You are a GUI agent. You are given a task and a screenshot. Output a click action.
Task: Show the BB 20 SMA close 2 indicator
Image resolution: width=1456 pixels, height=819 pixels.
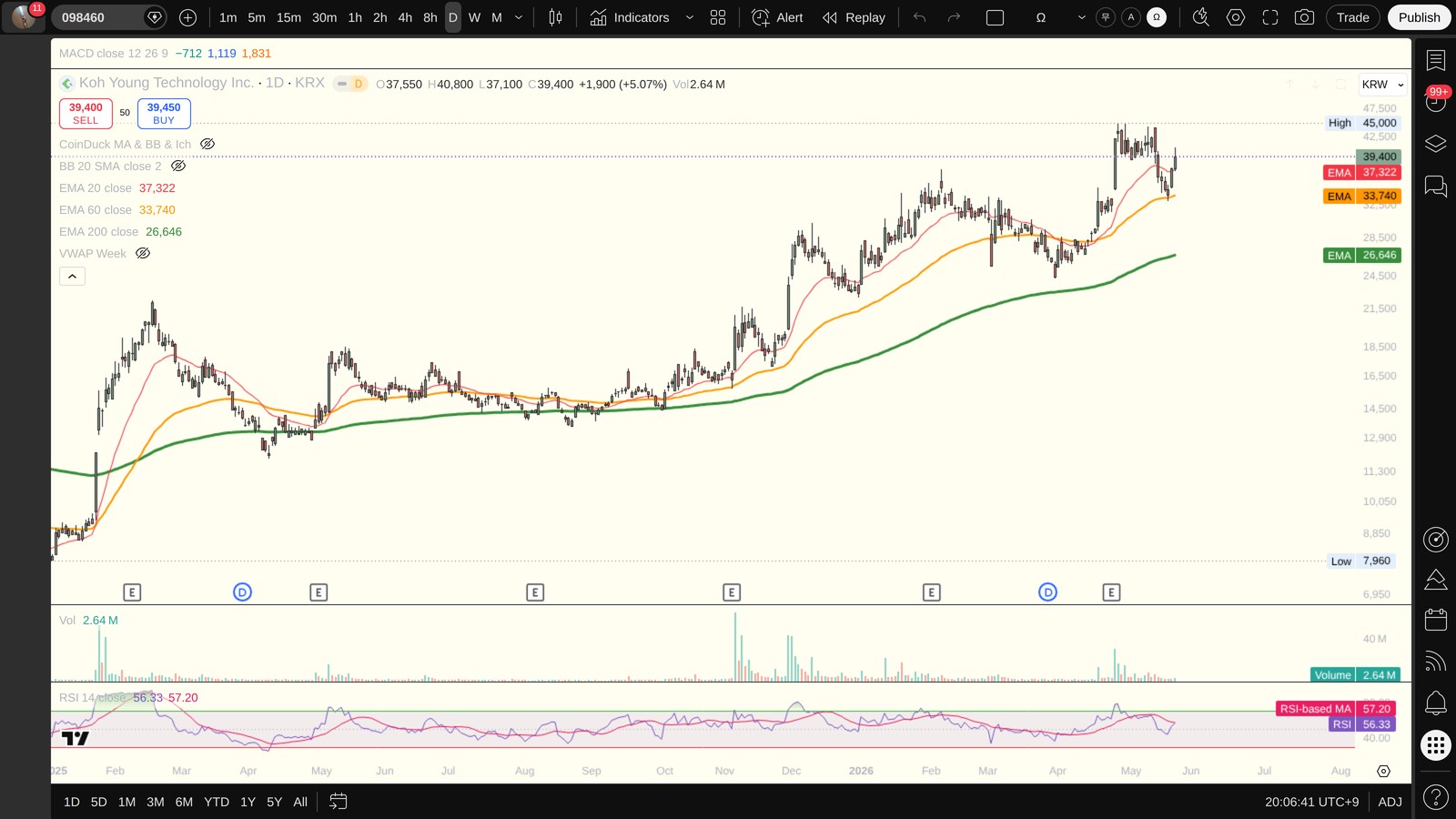[178, 166]
